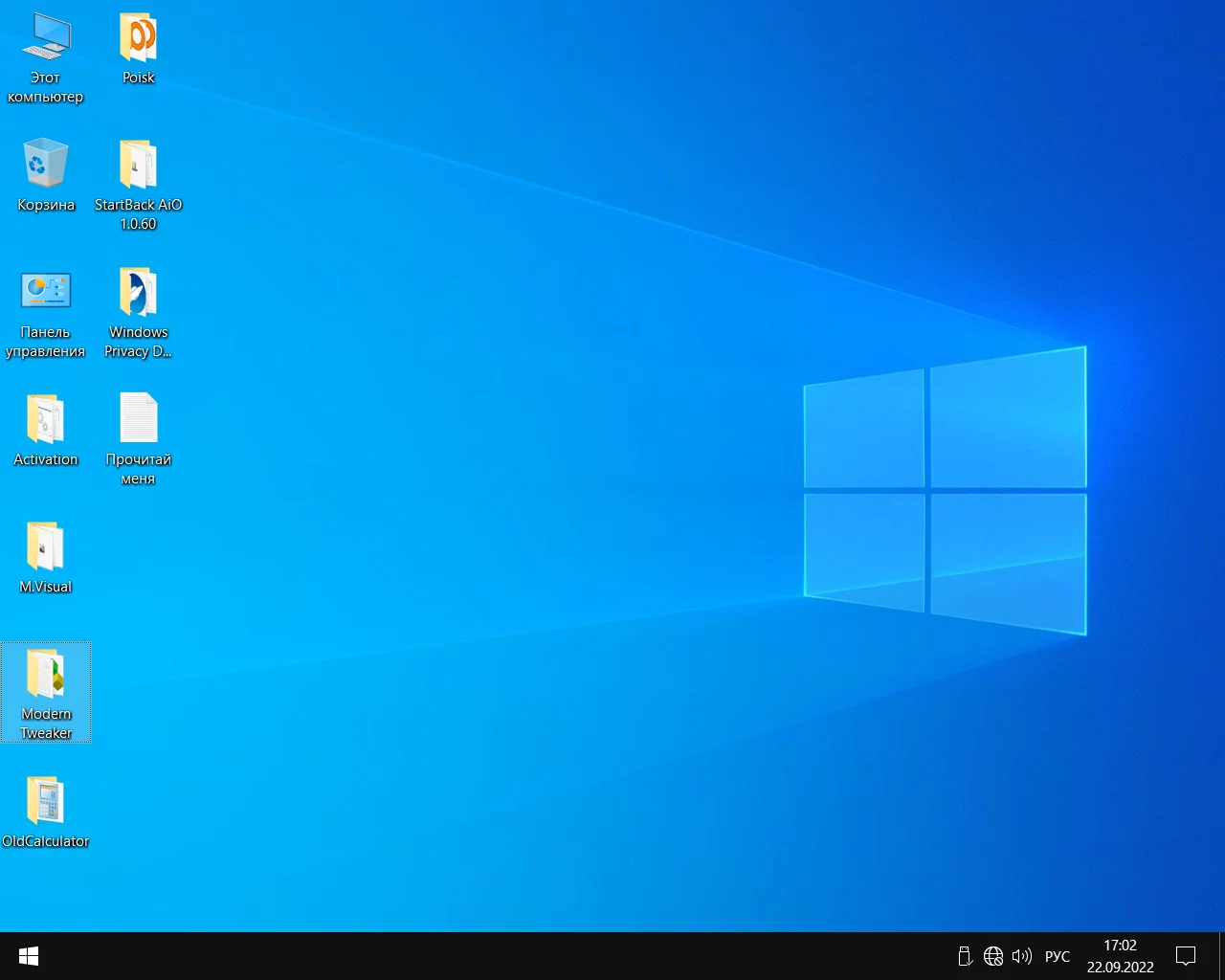1225x980 pixels.
Task: Open the notification action center
Action: (x=1186, y=956)
